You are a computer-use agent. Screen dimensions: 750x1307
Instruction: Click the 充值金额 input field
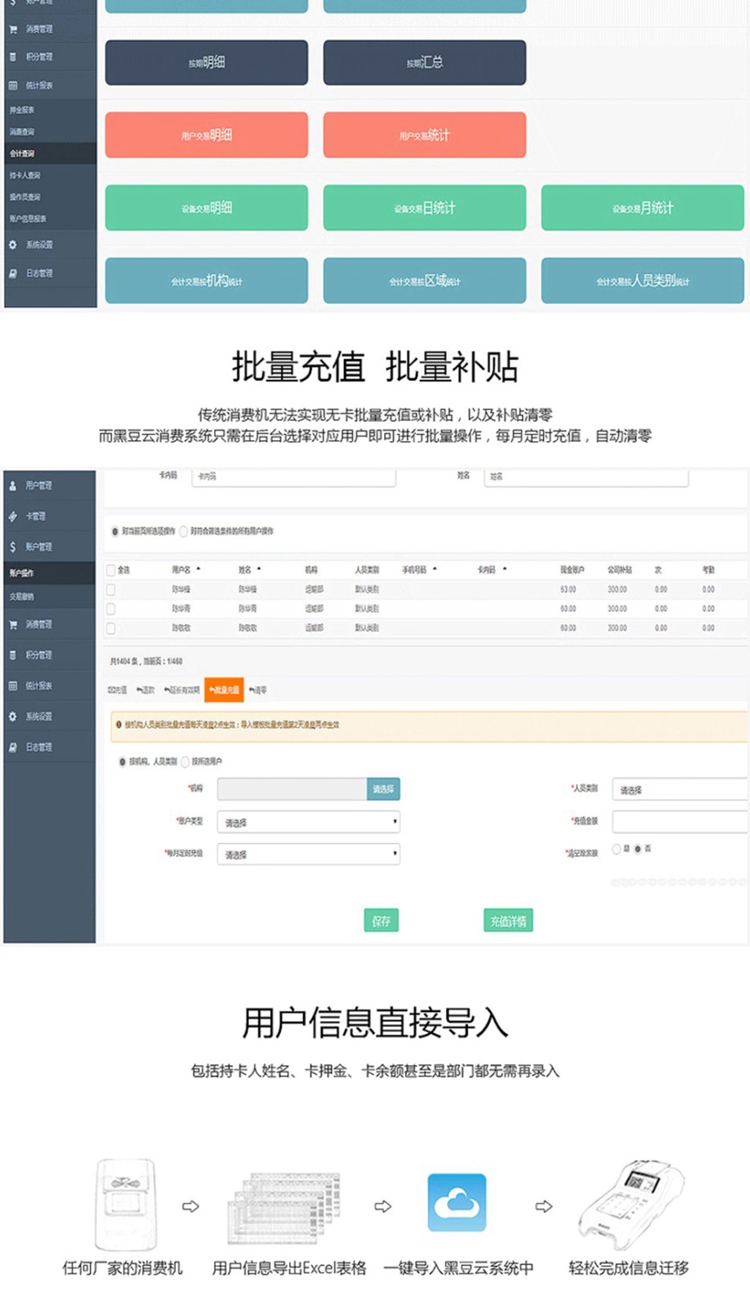click(680, 822)
